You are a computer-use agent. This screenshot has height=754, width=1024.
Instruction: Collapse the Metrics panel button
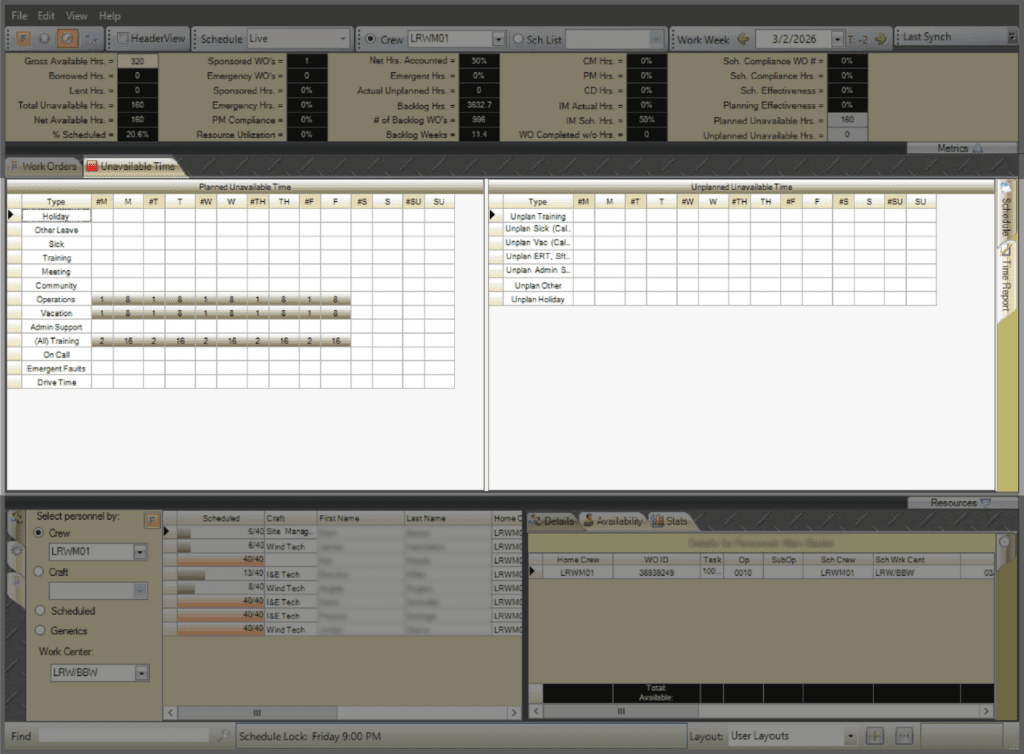(958, 148)
